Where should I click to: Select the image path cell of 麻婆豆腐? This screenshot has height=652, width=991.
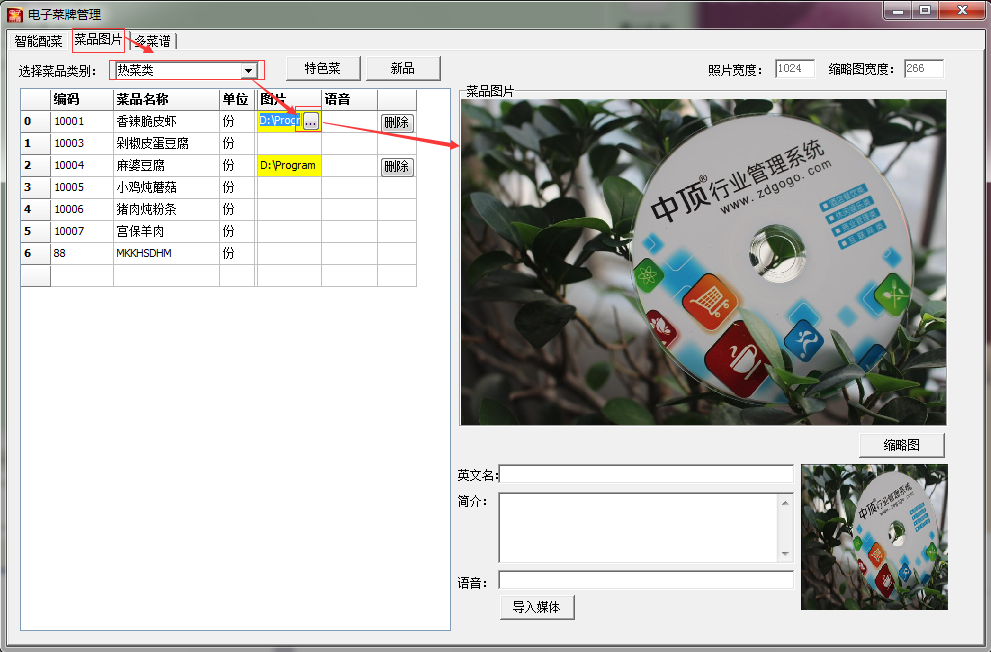tap(289, 166)
